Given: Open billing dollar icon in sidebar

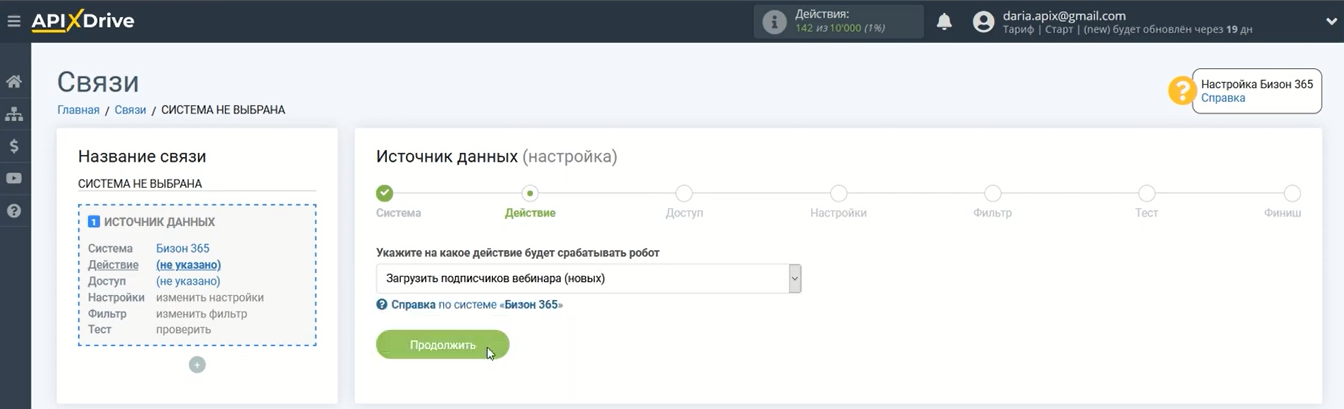Looking at the screenshot, I should [x=14, y=146].
